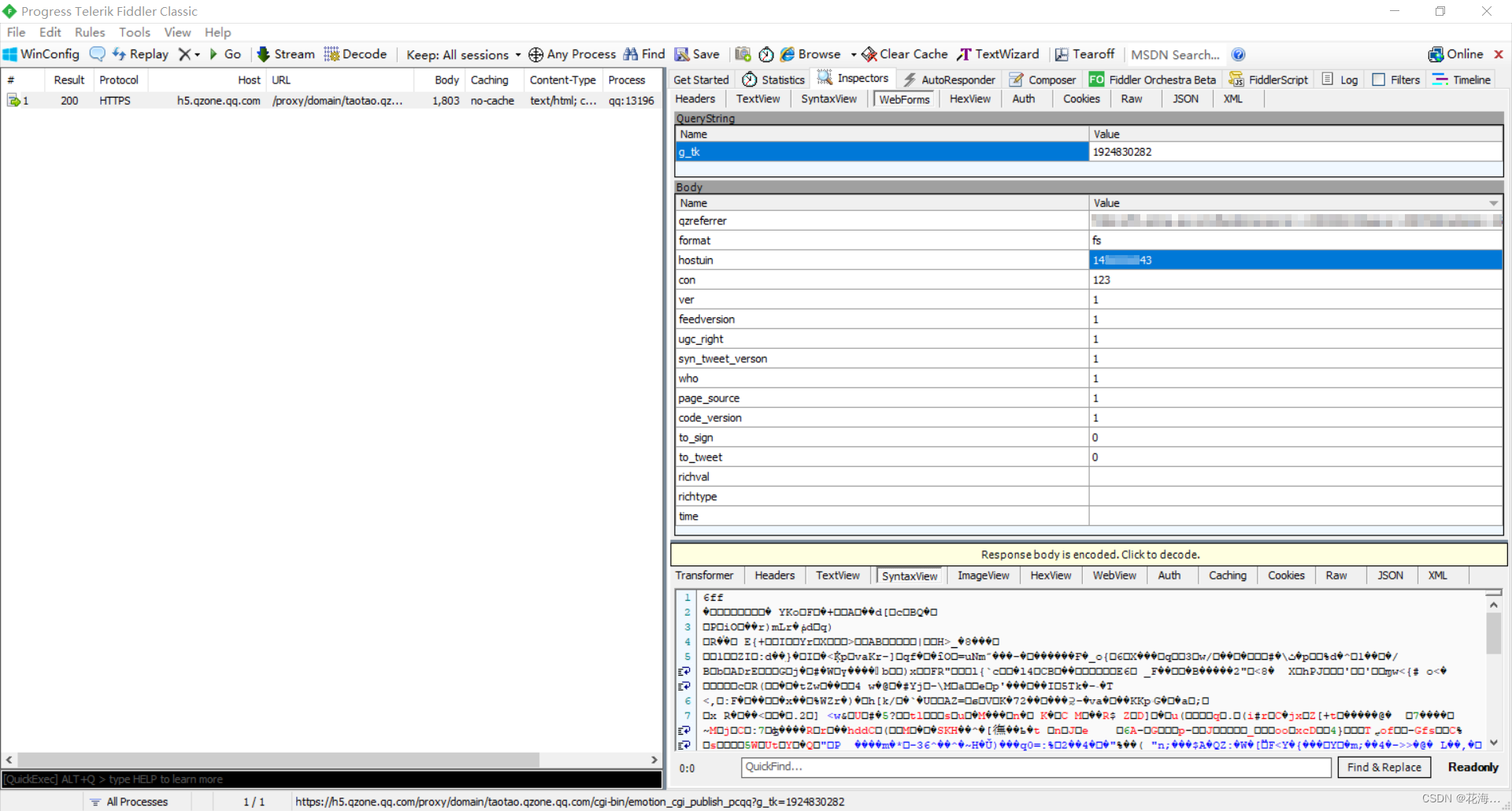Click the response view vertical scrollbar down arrow

(x=1493, y=743)
